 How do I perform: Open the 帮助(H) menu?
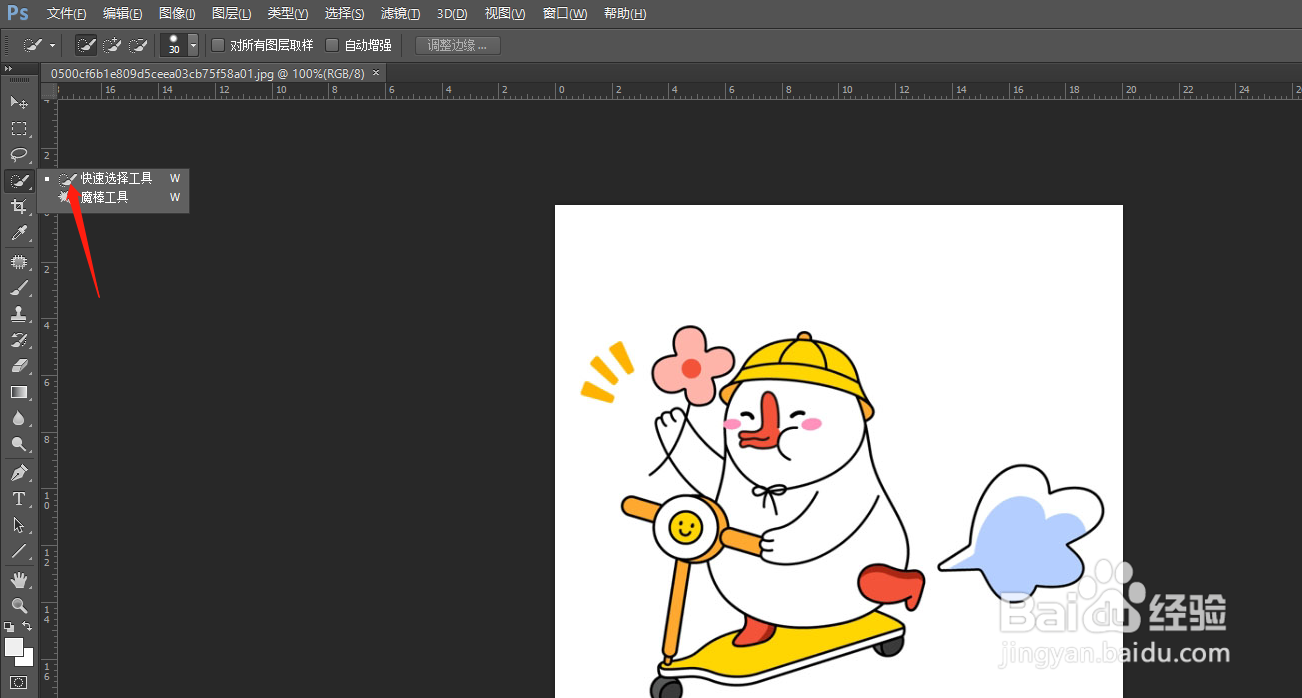click(625, 14)
